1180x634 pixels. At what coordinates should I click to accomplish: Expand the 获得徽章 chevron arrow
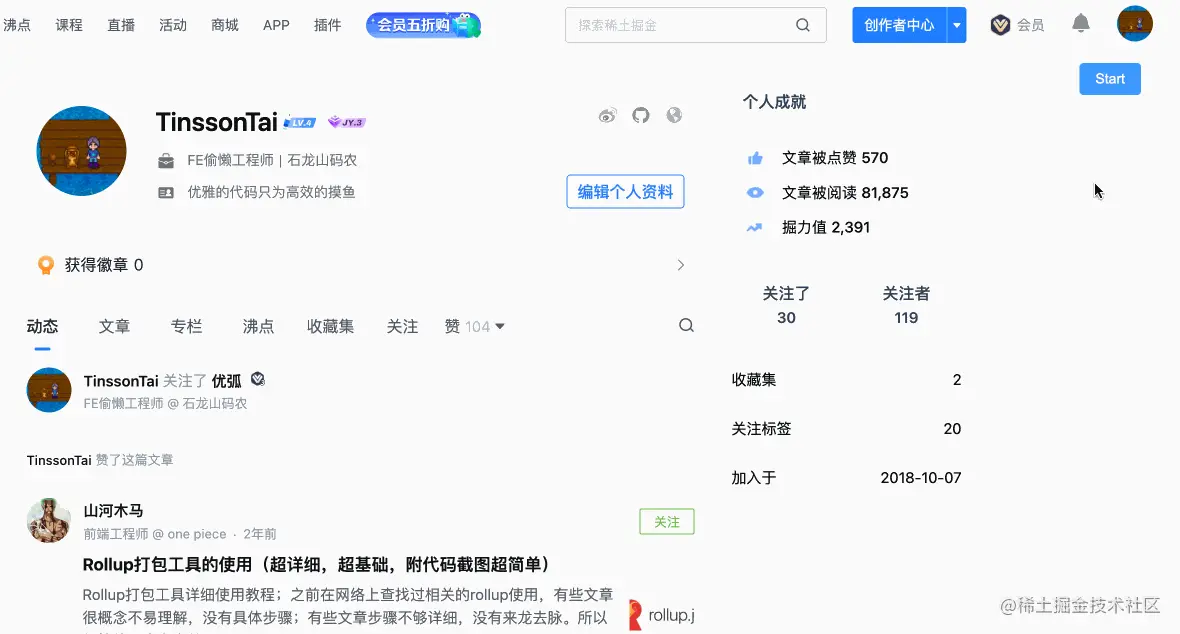coord(680,265)
